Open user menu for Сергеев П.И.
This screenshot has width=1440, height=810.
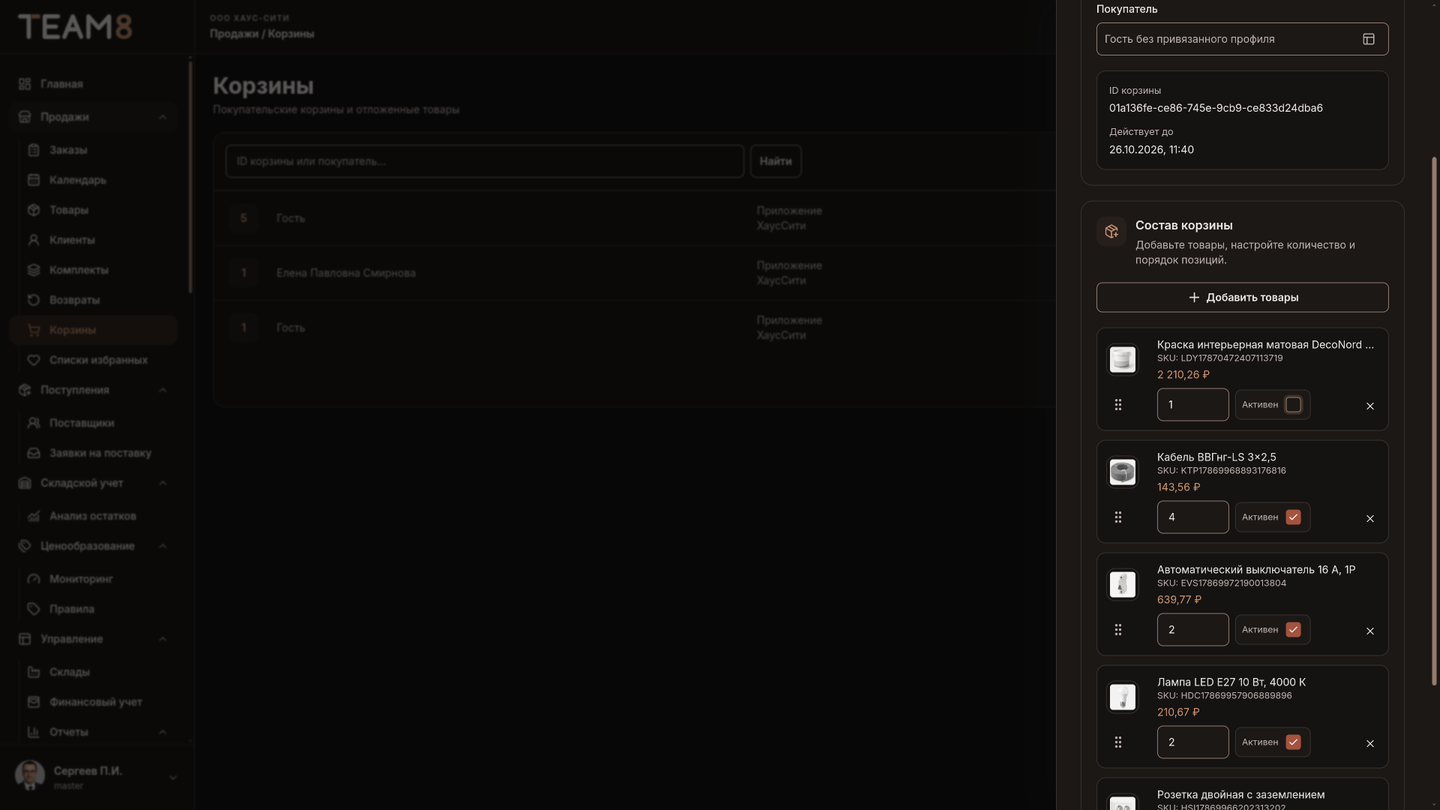(x=173, y=778)
